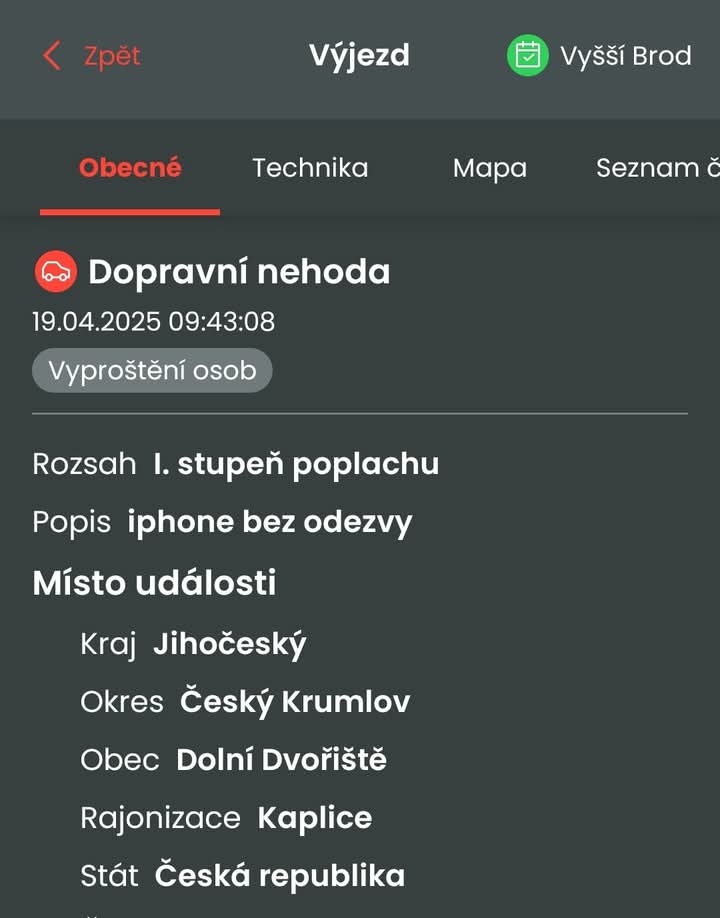
Task: Tap the green calendar check icon
Action: coord(527,56)
